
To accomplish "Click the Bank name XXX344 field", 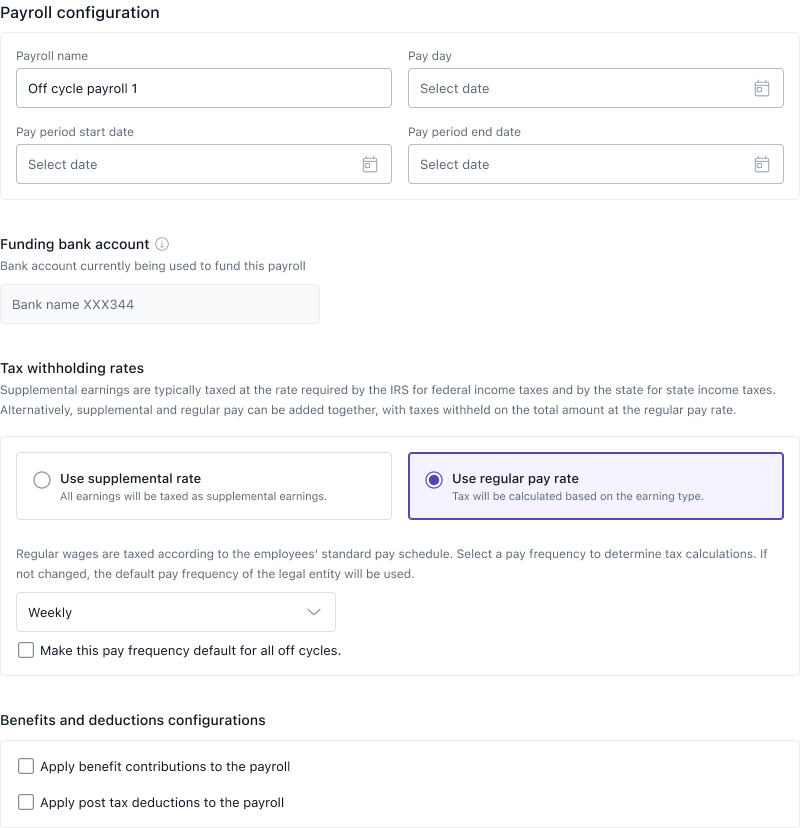I will (160, 304).
